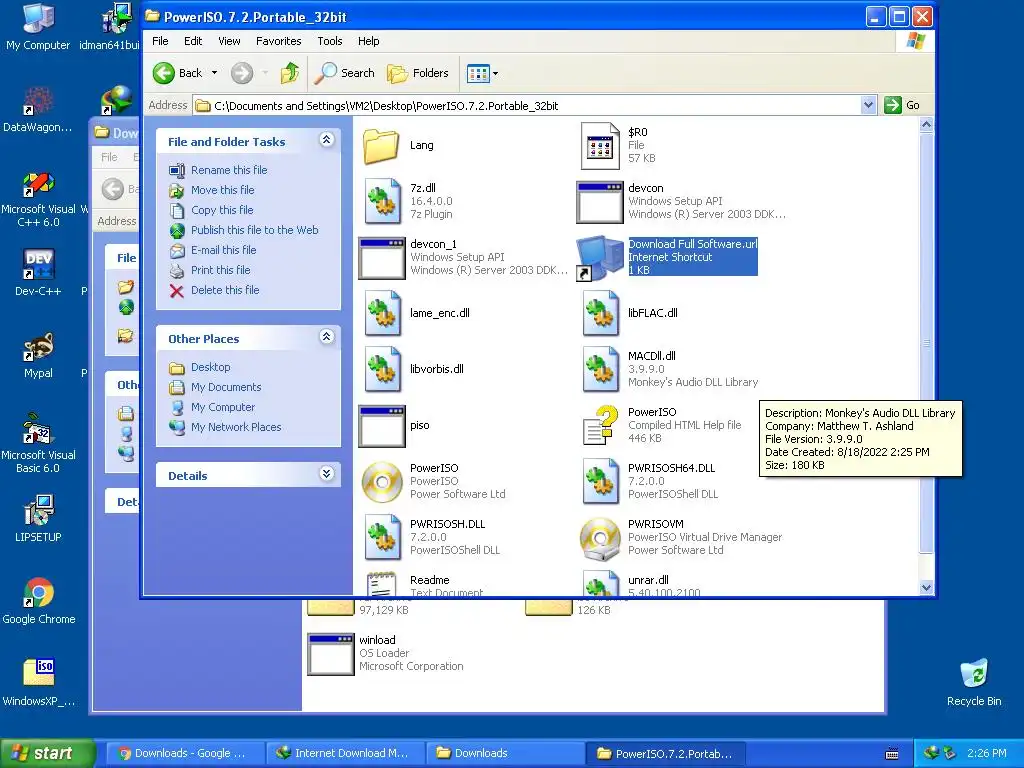Go to My Documents in Other Places
Image resolution: width=1024 pixels, height=768 pixels.
coord(226,387)
